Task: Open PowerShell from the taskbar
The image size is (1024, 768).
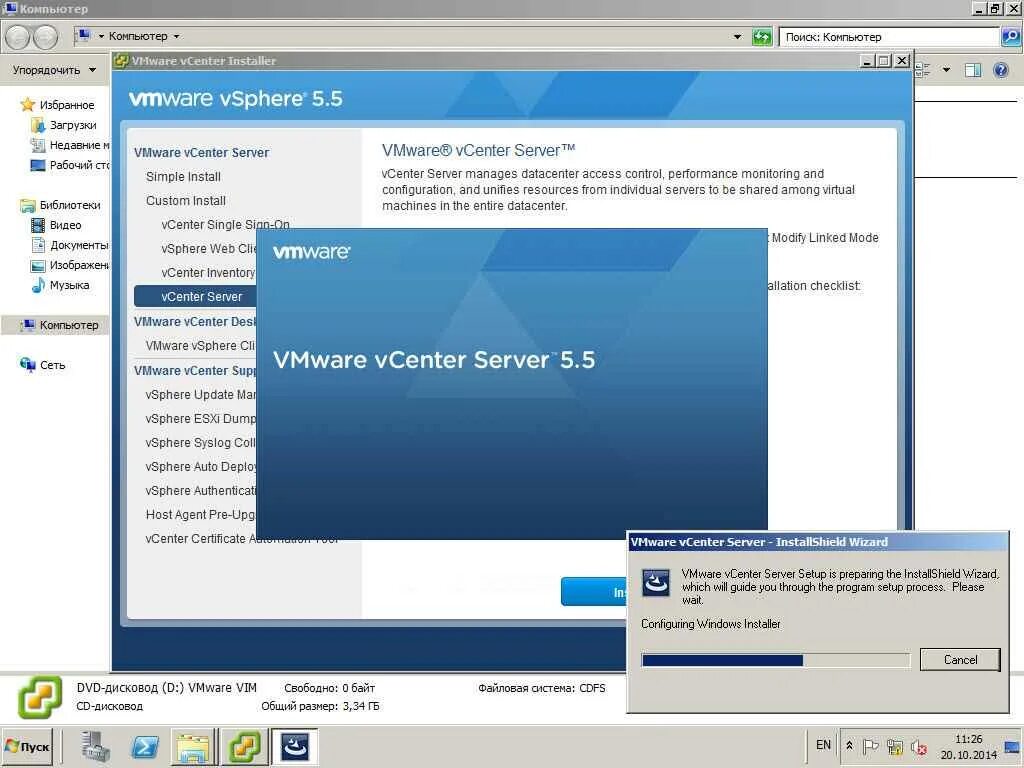Action: [145, 746]
